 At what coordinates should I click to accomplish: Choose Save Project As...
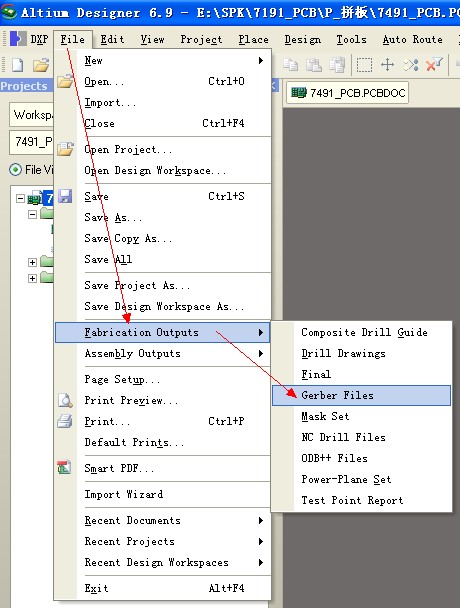click(x=162, y=285)
